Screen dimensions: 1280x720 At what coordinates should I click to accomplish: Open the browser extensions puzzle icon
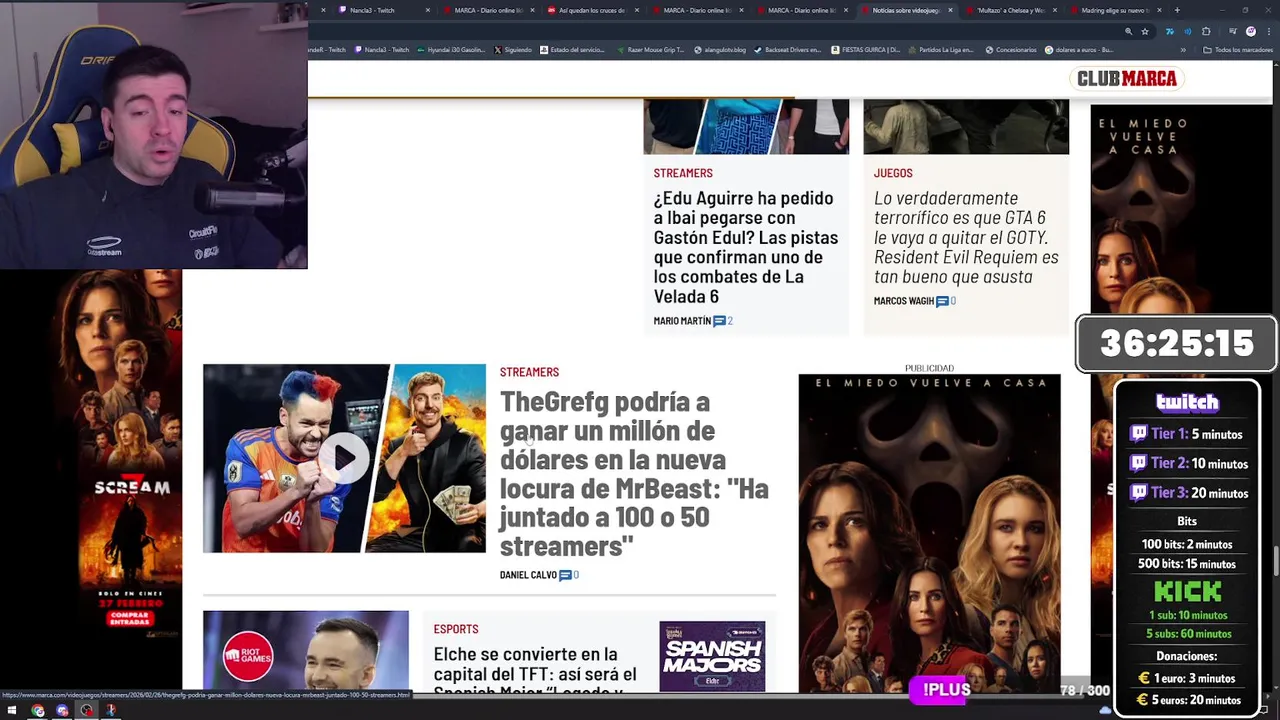(x=1206, y=31)
